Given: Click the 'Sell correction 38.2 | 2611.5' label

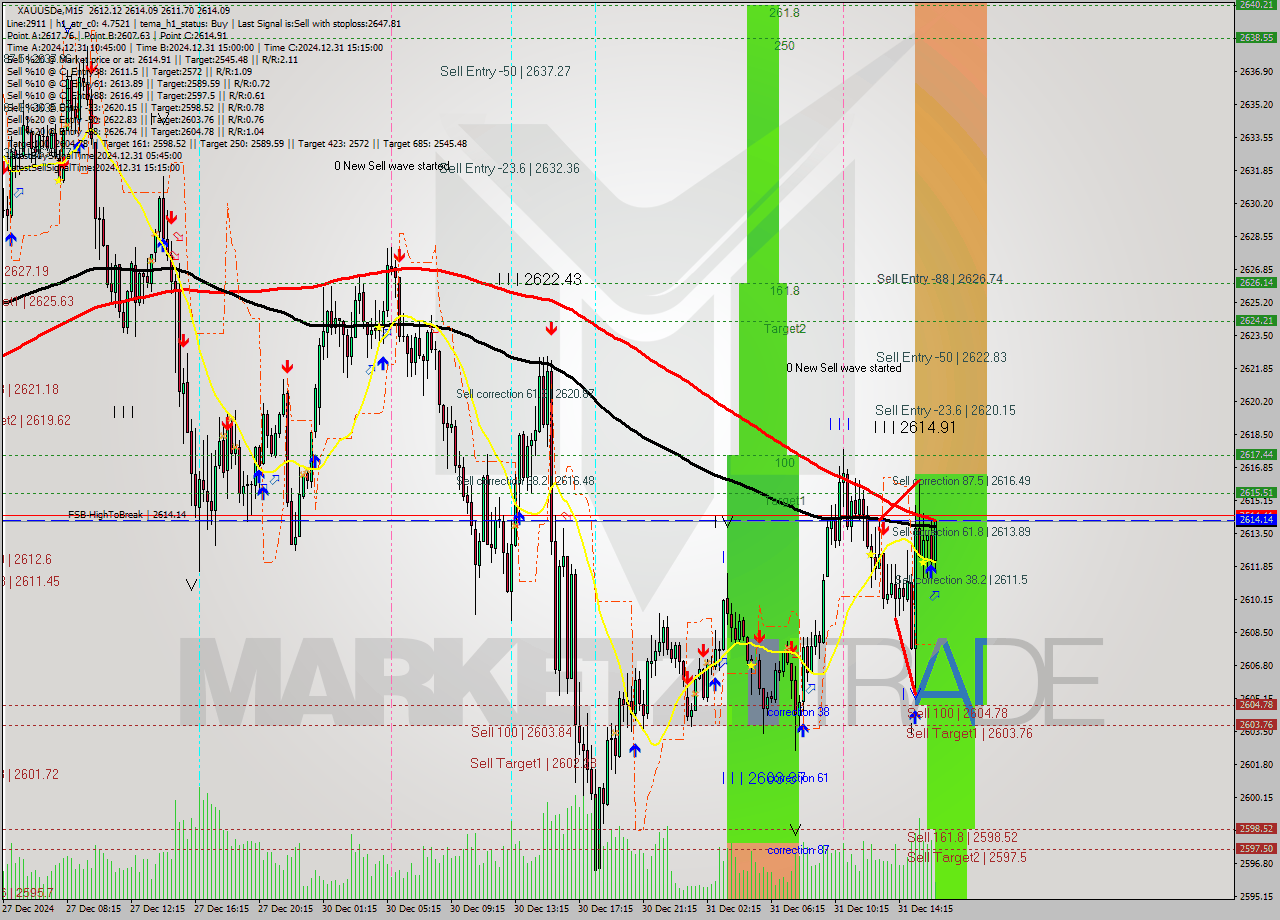Looking at the screenshot, I should (961, 580).
